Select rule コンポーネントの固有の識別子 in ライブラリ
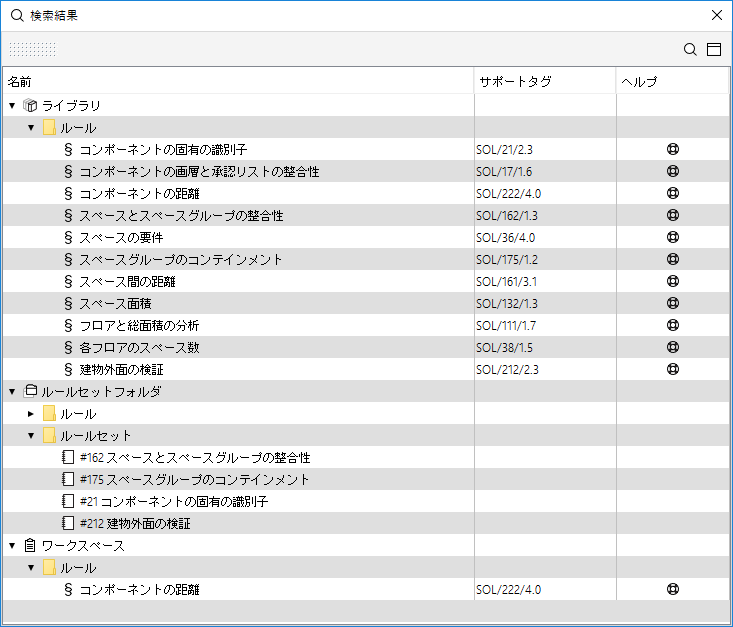 pos(163,150)
